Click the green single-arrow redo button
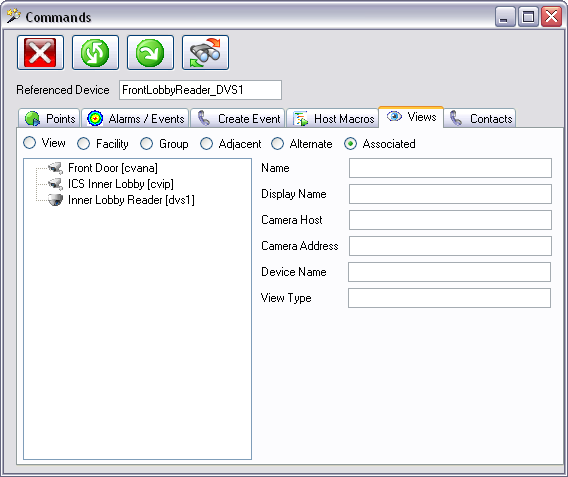Image resolution: width=568 pixels, height=477 pixels. coord(150,53)
